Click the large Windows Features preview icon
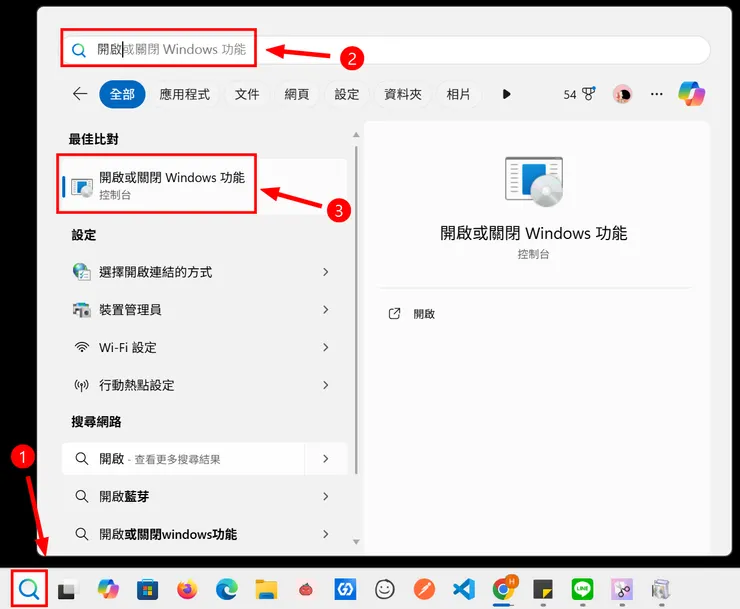740x609 pixels. pyautogui.click(x=534, y=182)
